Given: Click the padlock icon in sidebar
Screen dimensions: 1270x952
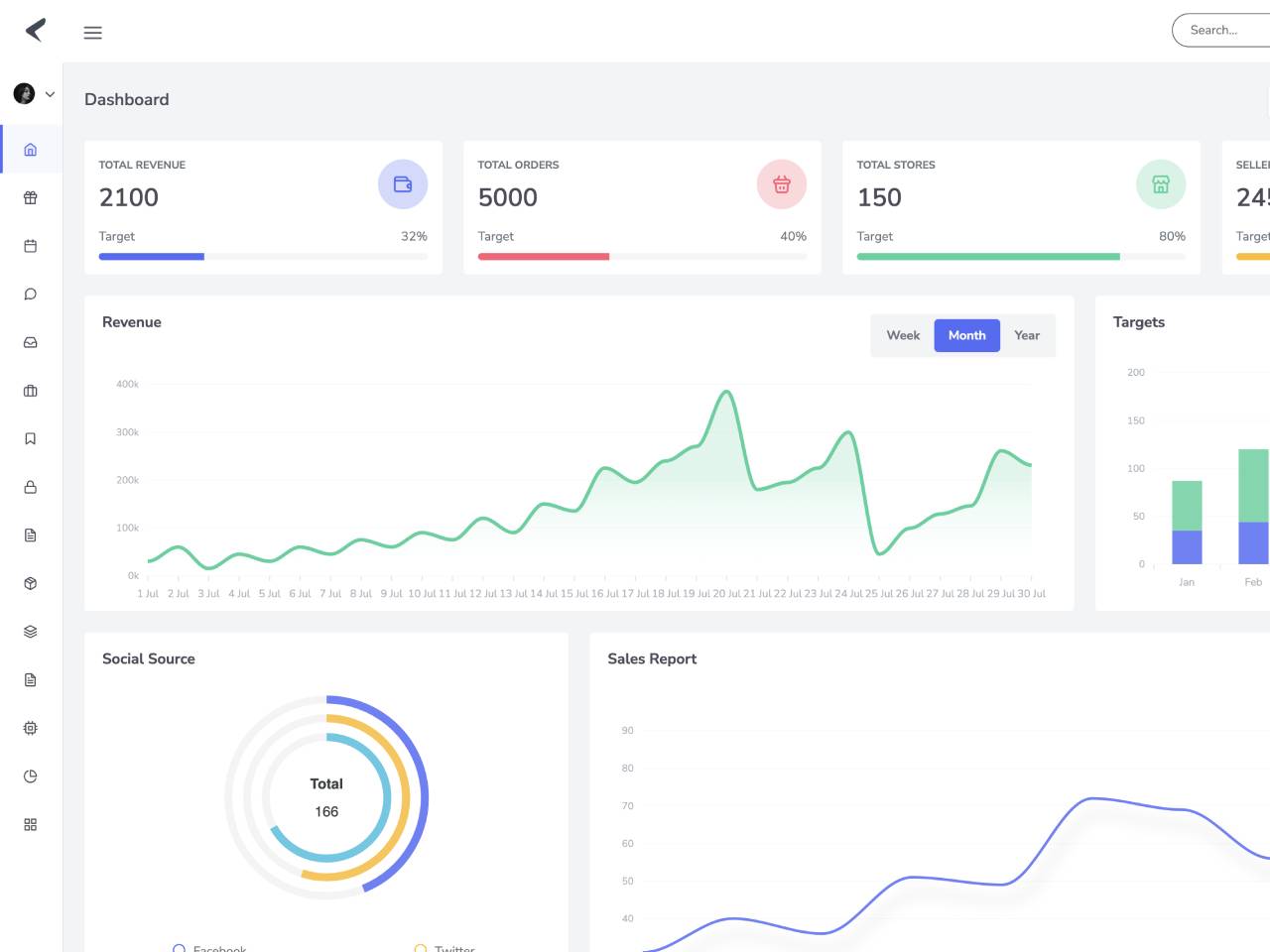Looking at the screenshot, I should pos(31,487).
